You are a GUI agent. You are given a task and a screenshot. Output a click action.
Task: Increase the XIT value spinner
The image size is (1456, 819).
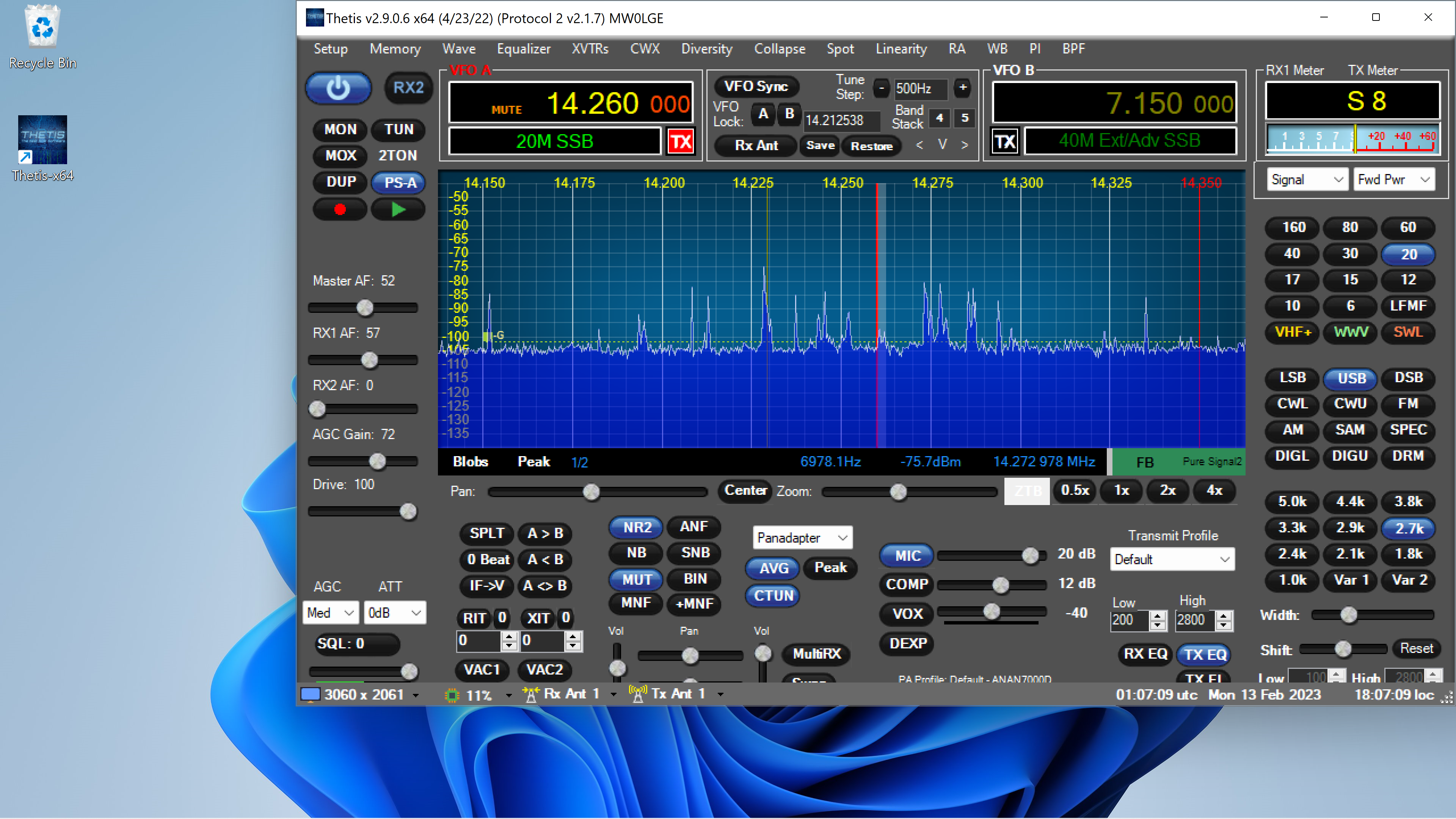[x=573, y=637]
